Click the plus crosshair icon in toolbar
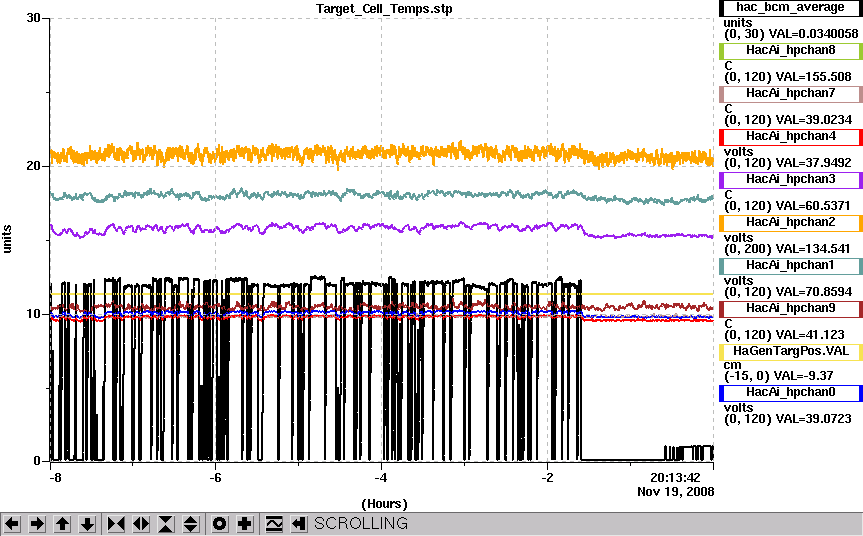This screenshot has height=536, width=863. [x=244, y=523]
